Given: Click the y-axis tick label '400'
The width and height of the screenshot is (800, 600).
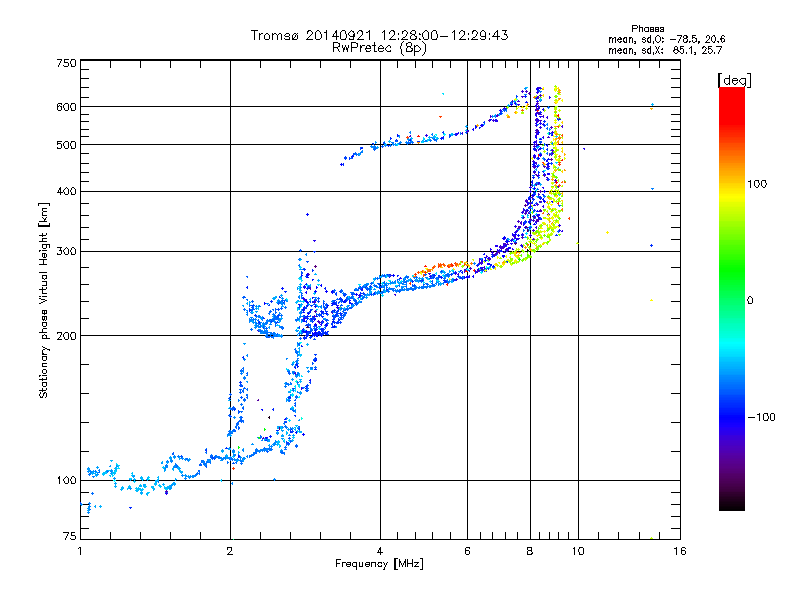Looking at the screenshot, I should click(66, 191).
